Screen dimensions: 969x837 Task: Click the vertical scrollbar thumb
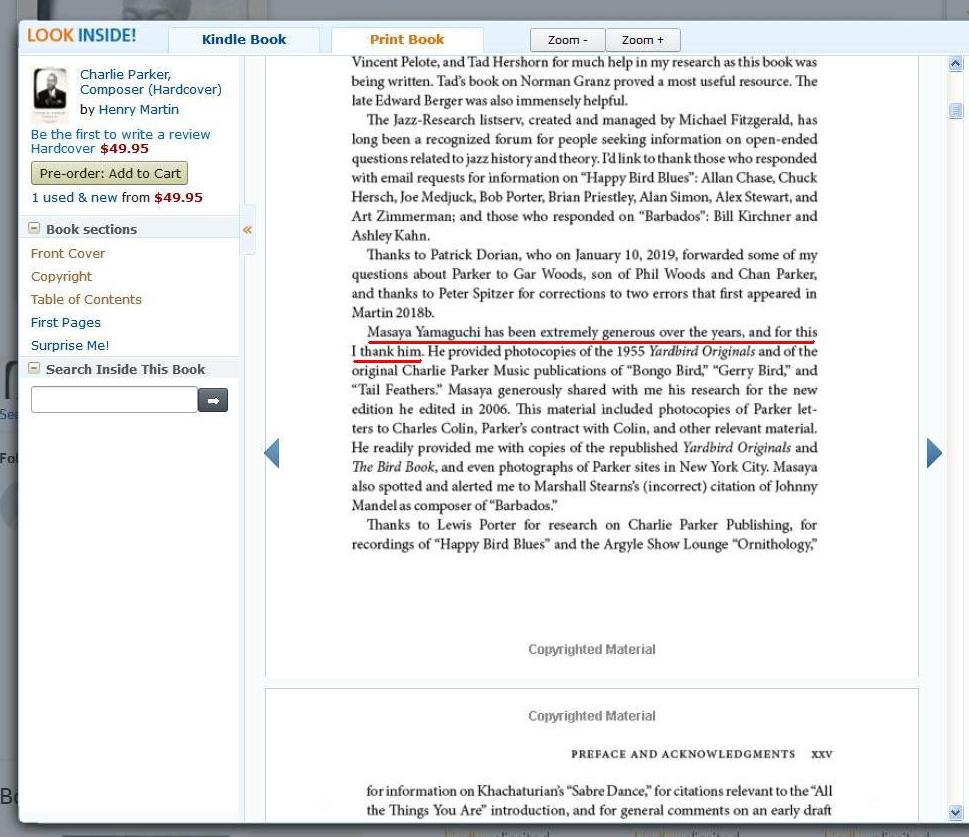tap(955, 110)
